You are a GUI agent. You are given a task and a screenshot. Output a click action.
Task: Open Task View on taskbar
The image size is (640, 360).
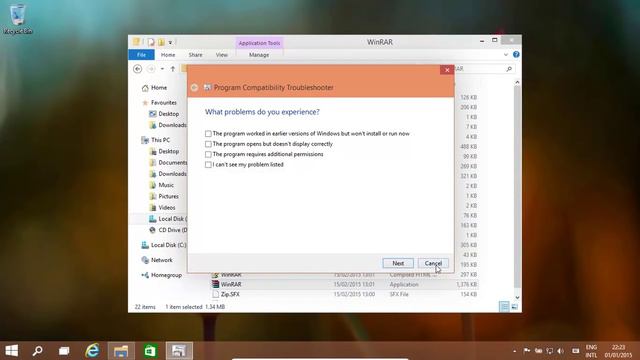pyautogui.click(x=64, y=351)
